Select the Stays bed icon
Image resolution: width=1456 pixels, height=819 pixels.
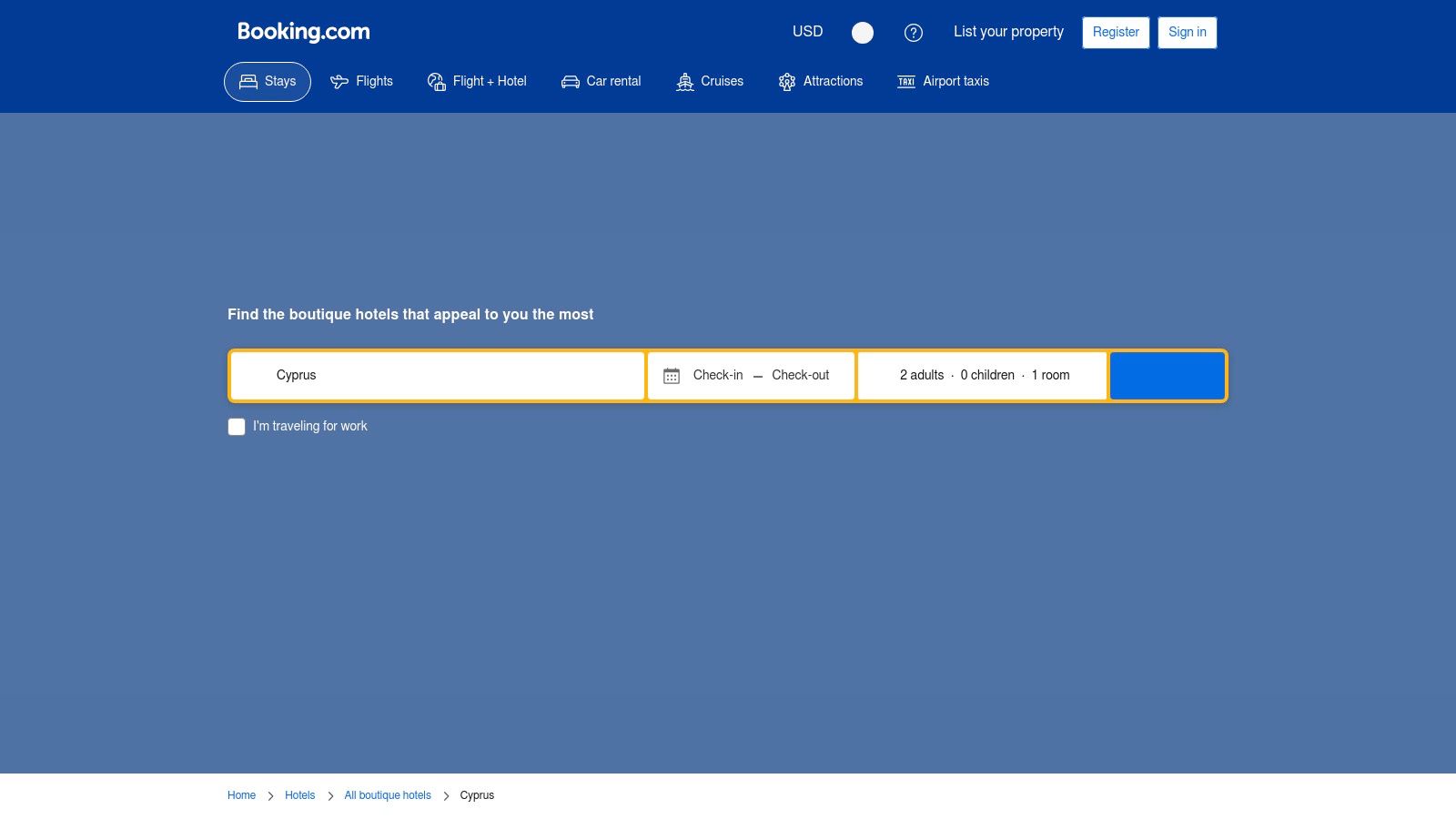(x=247, y=81)
